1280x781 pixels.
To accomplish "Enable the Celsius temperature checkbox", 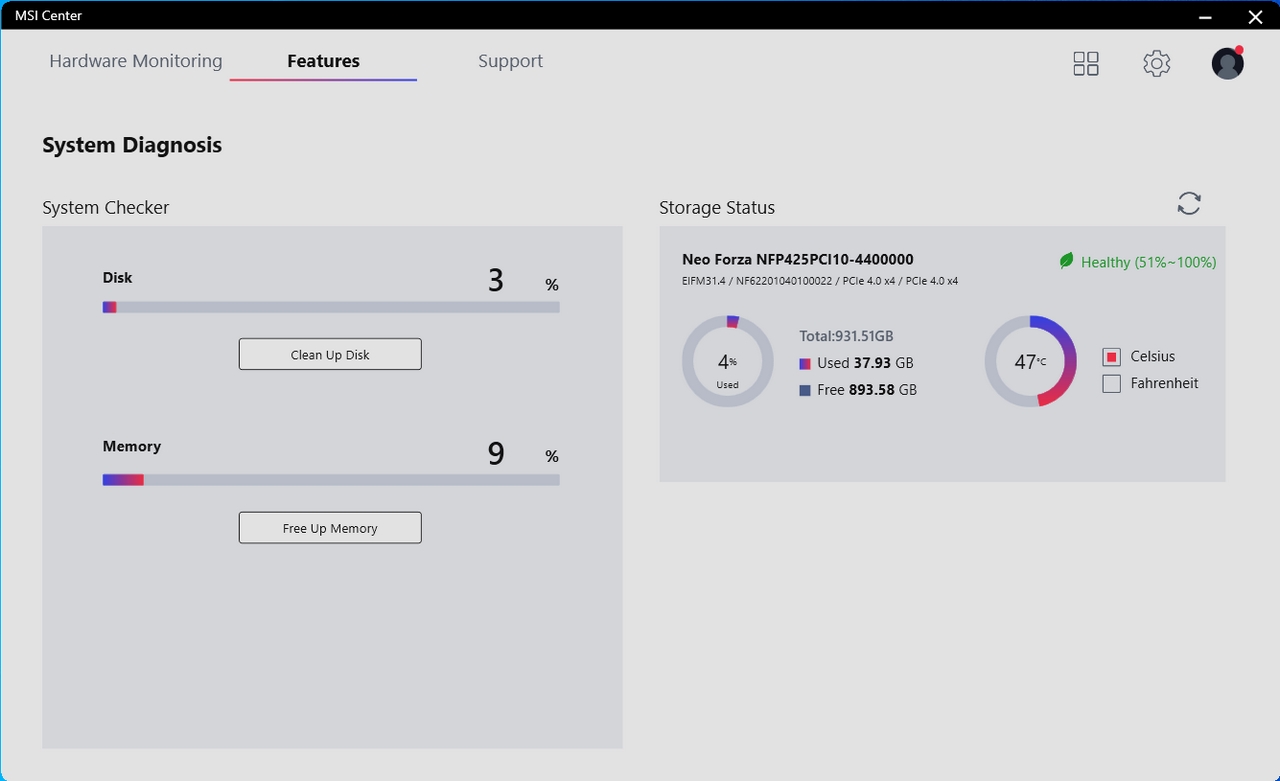I will pos(1111,357).
